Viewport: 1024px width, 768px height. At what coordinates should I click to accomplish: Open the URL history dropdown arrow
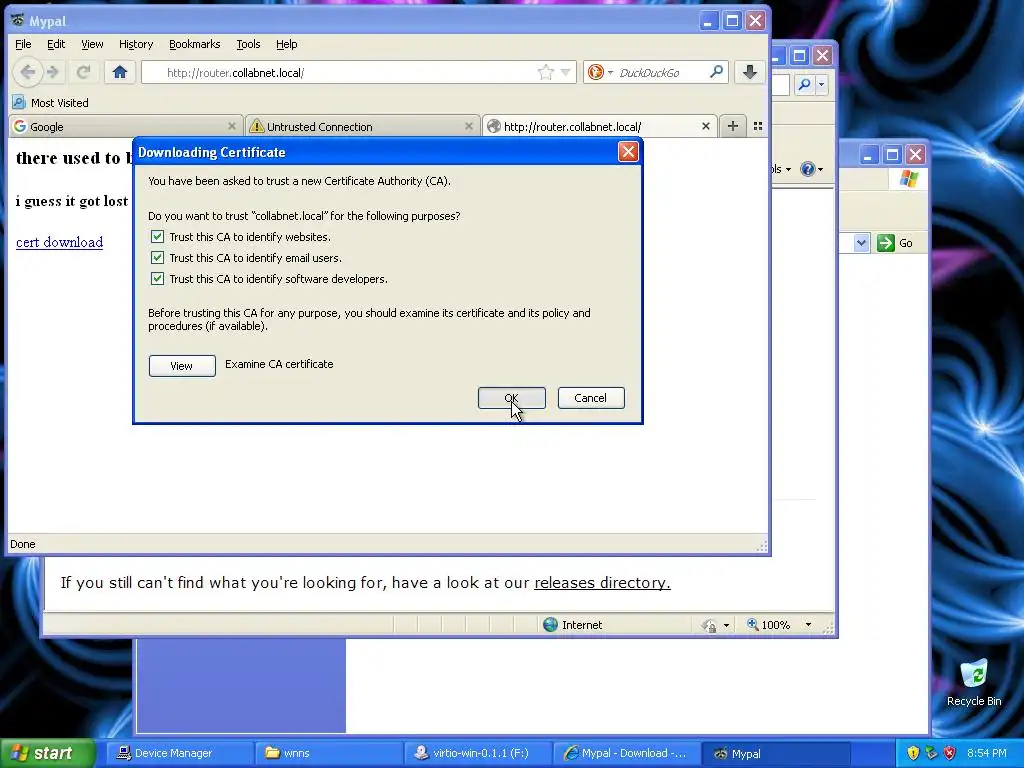[x=566, y=72]
